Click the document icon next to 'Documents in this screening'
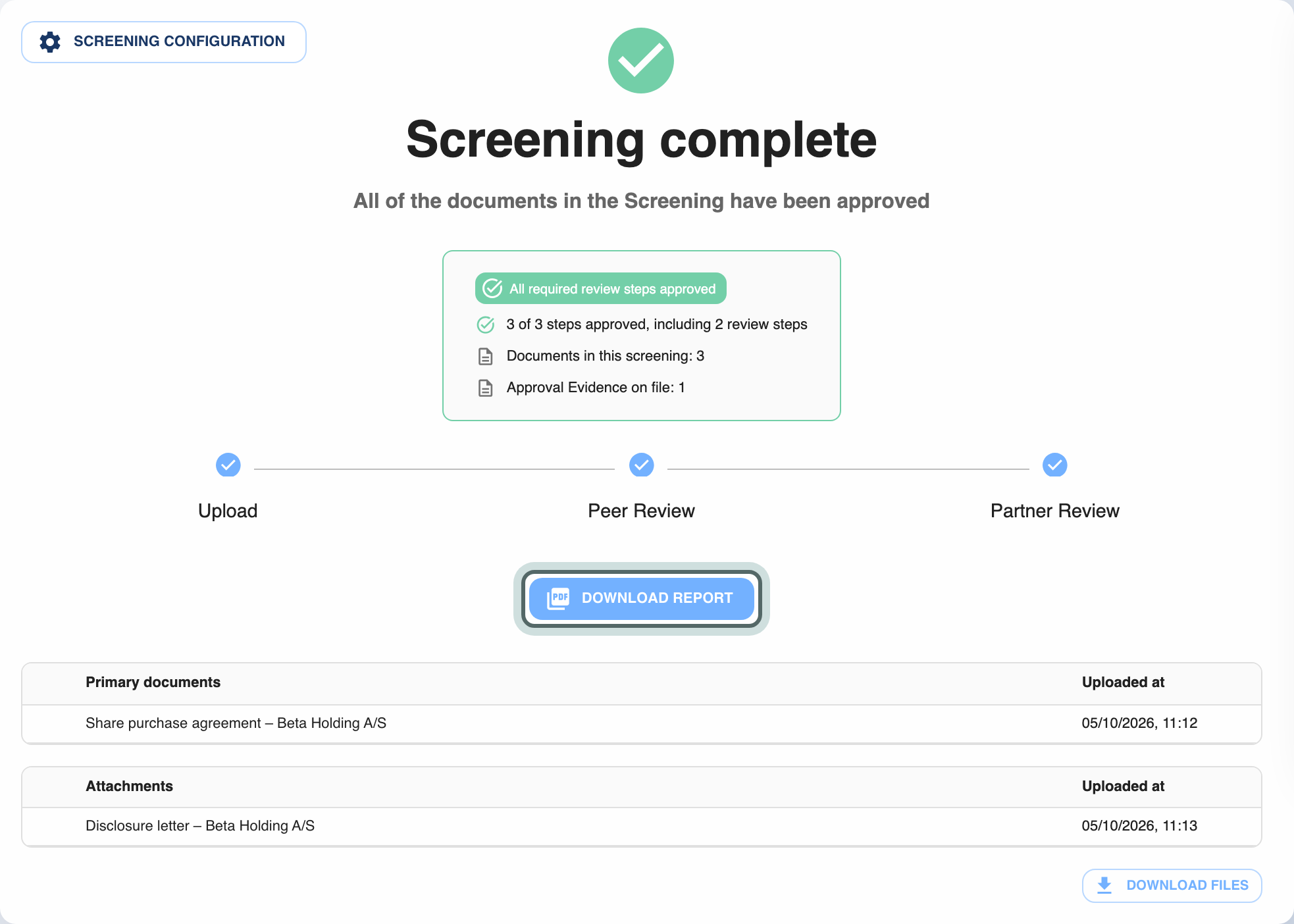Image resolution: width=1294 pixels, height=924 pixels. (x=486, y=356)
